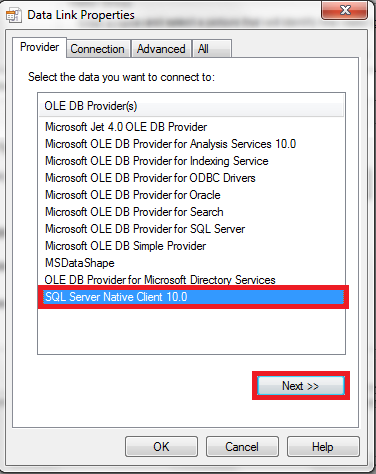The width and height of the screenshot is (376, 474).
Task: Select the OLE DB Provider for Search
Action: click(134, 212)
